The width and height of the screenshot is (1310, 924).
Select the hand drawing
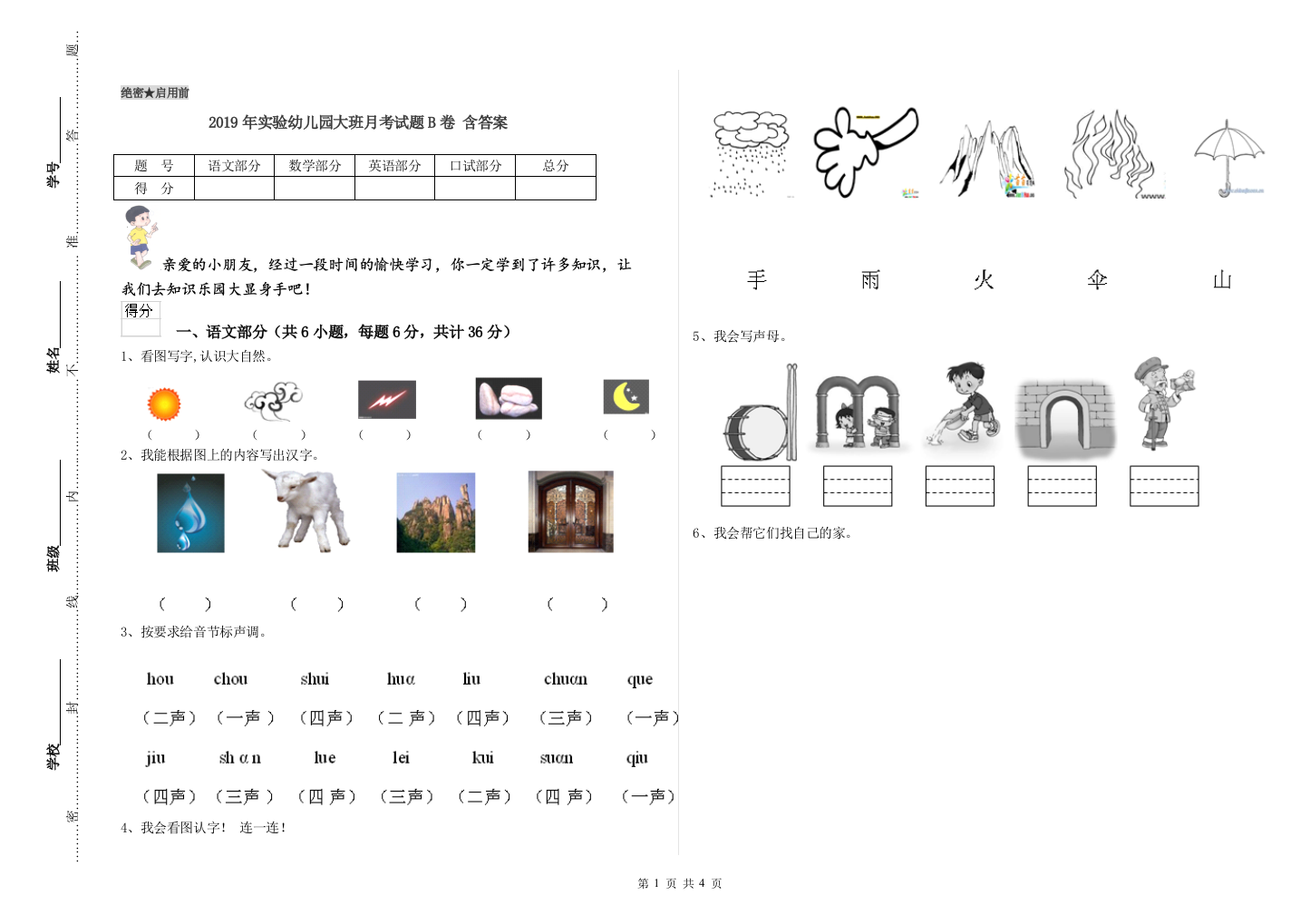[x=865, y=151]
